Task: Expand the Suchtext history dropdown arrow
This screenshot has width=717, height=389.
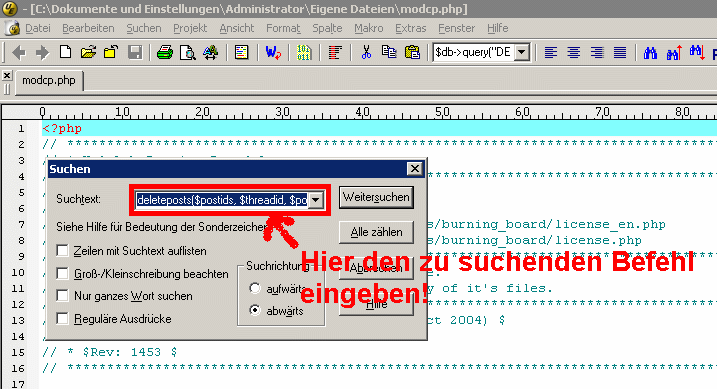Action: 316,200
